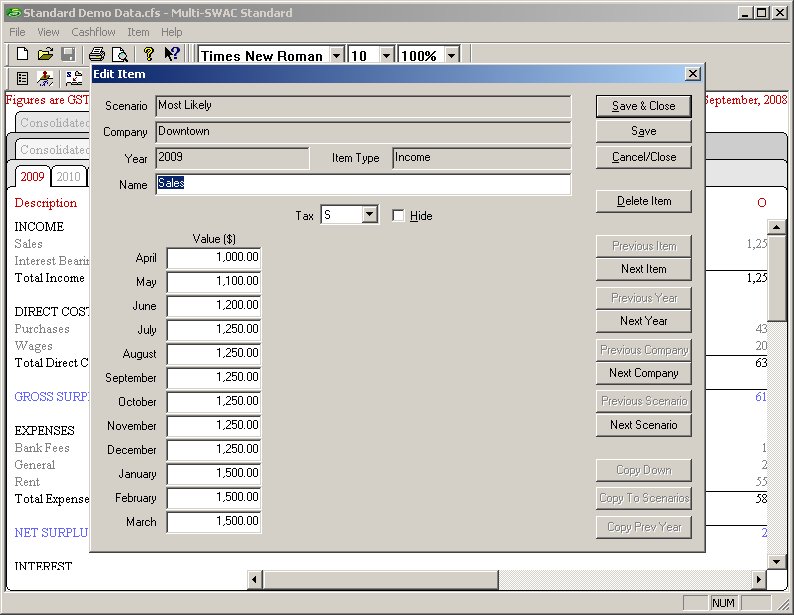Image resolution: width=794 pixels, height=615 pixels.
Task: Open the Times New Roman font dropdown
Action: pyautogui.click(x=336, y=56)
